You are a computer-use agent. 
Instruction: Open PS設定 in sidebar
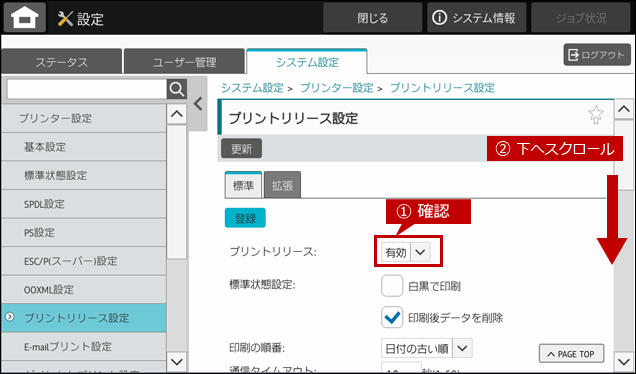pos(84,232)
